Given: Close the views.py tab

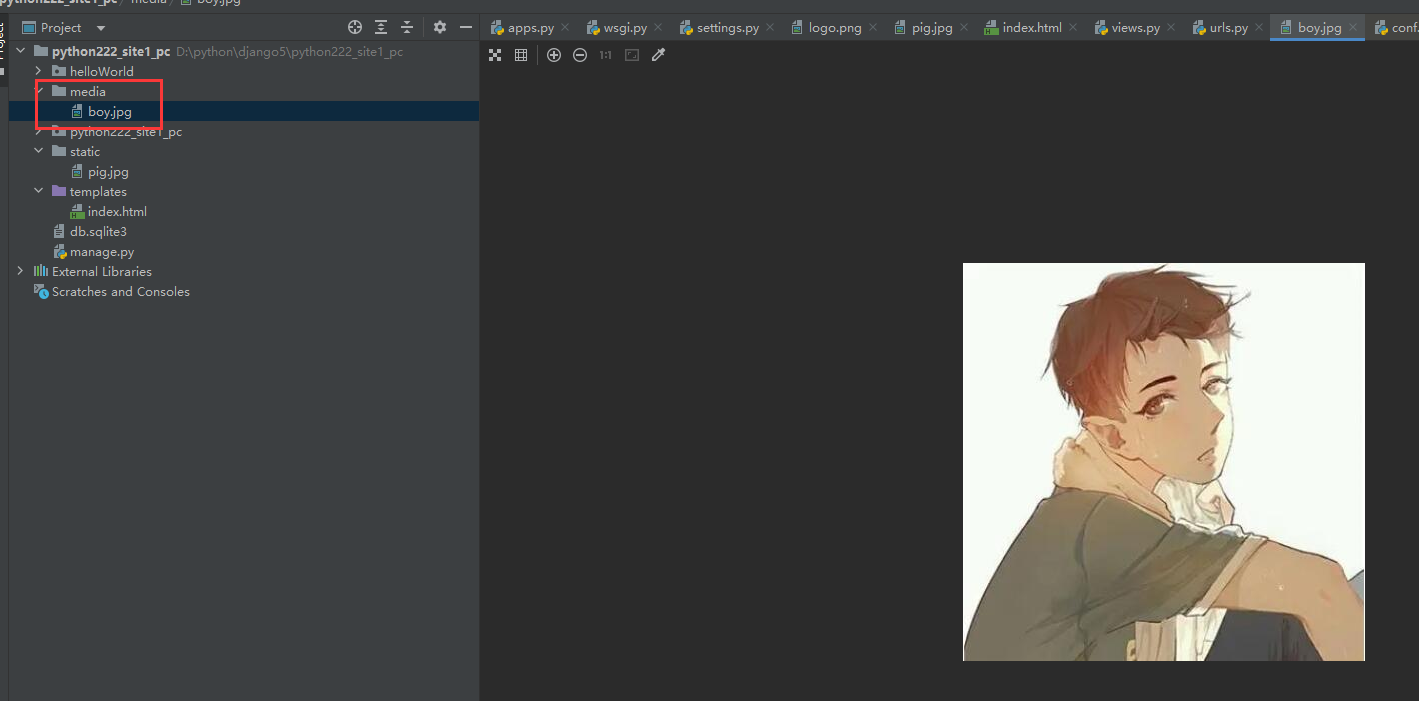Looking at the screenshot, I should pos(1171,28).
